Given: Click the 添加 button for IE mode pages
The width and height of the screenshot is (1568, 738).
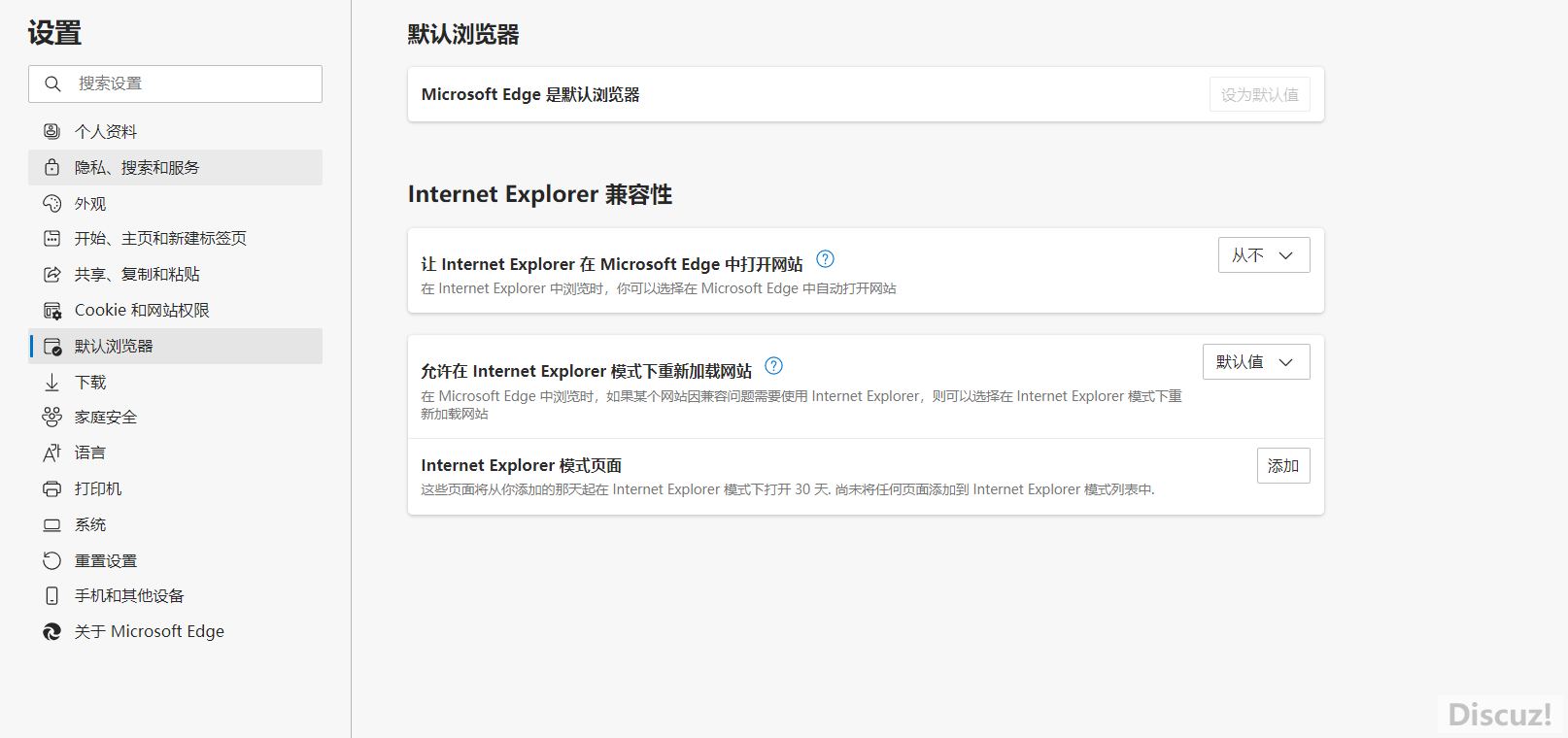Looking at the screenshot, I should [x=1283, y=466].
